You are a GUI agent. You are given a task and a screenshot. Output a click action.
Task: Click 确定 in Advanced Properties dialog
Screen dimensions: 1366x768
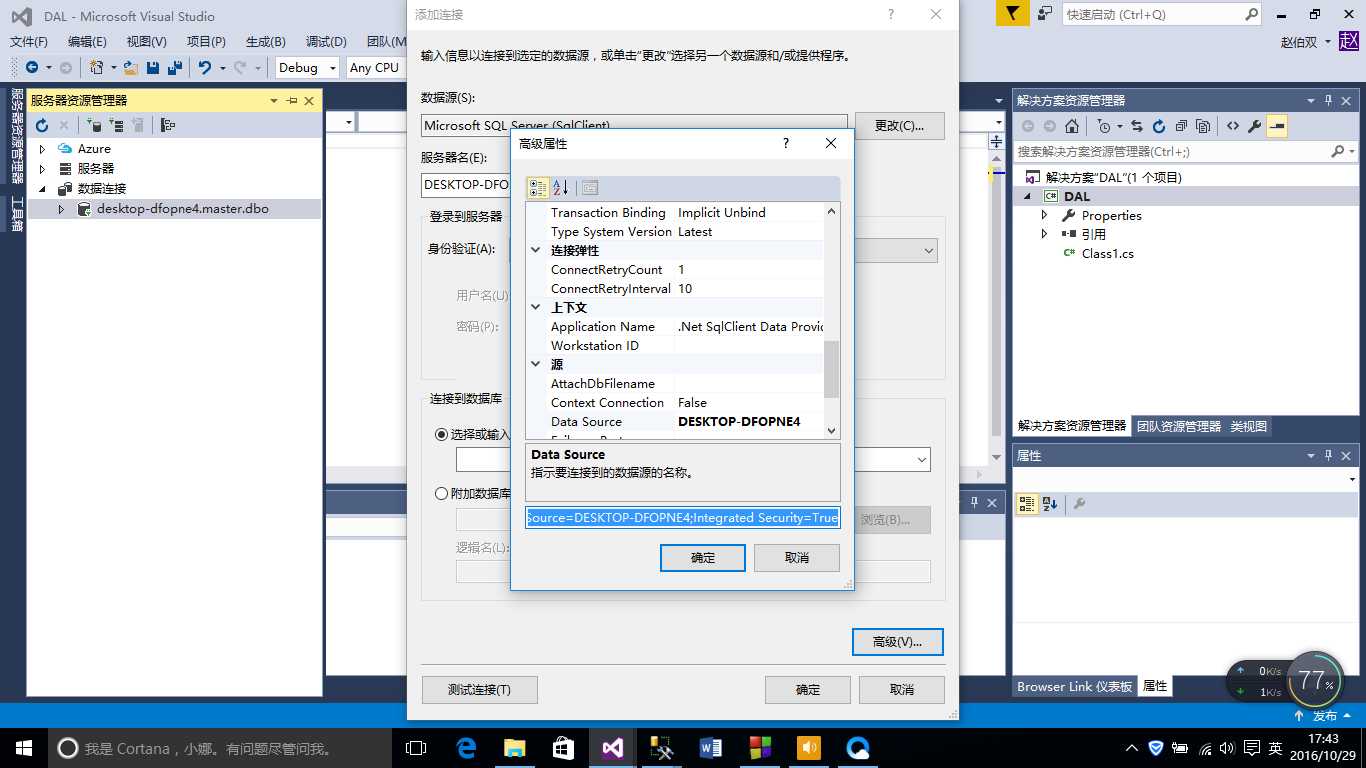tap(703, 558)
